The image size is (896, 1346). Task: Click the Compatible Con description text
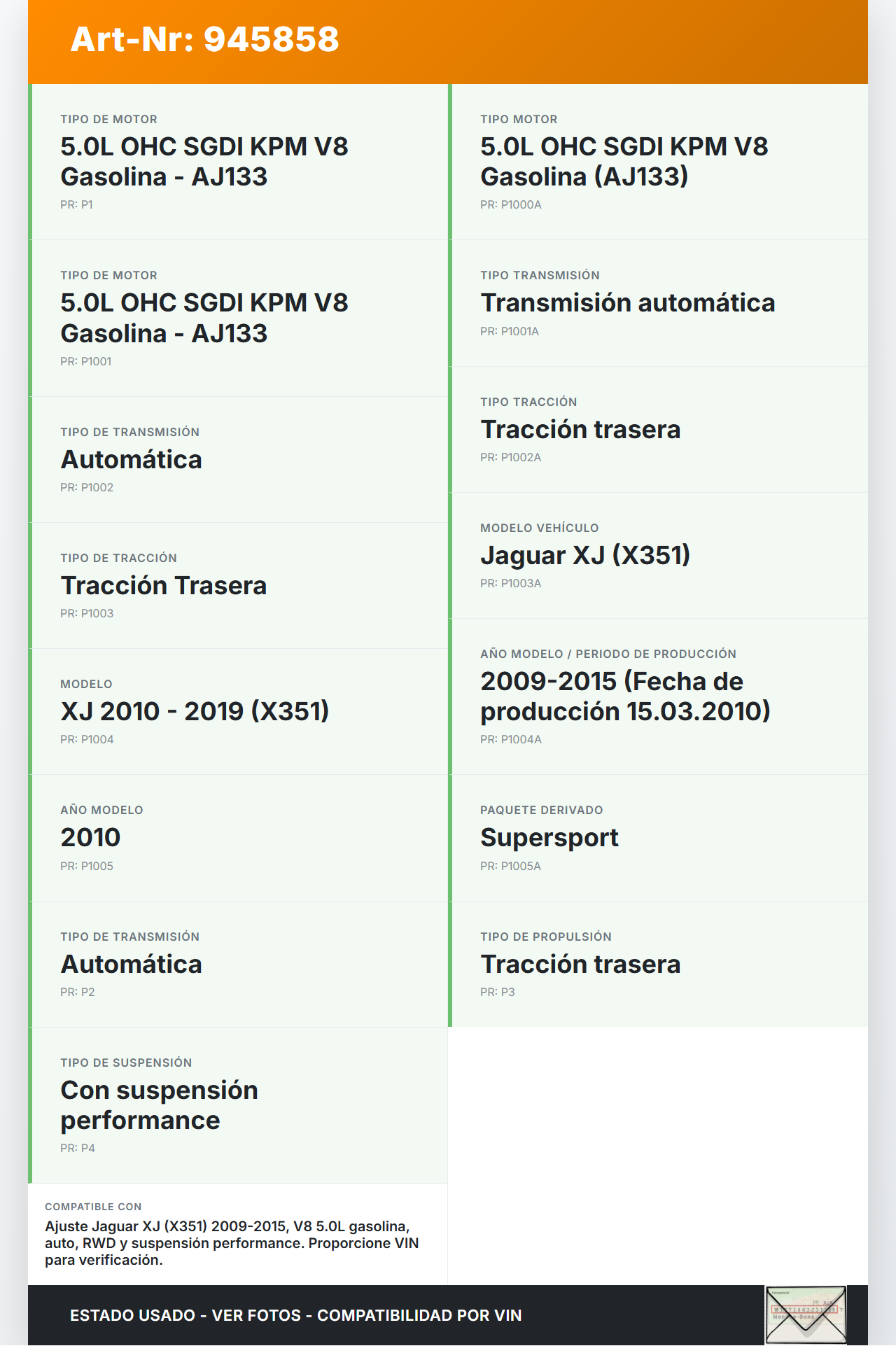(232, 1243)
